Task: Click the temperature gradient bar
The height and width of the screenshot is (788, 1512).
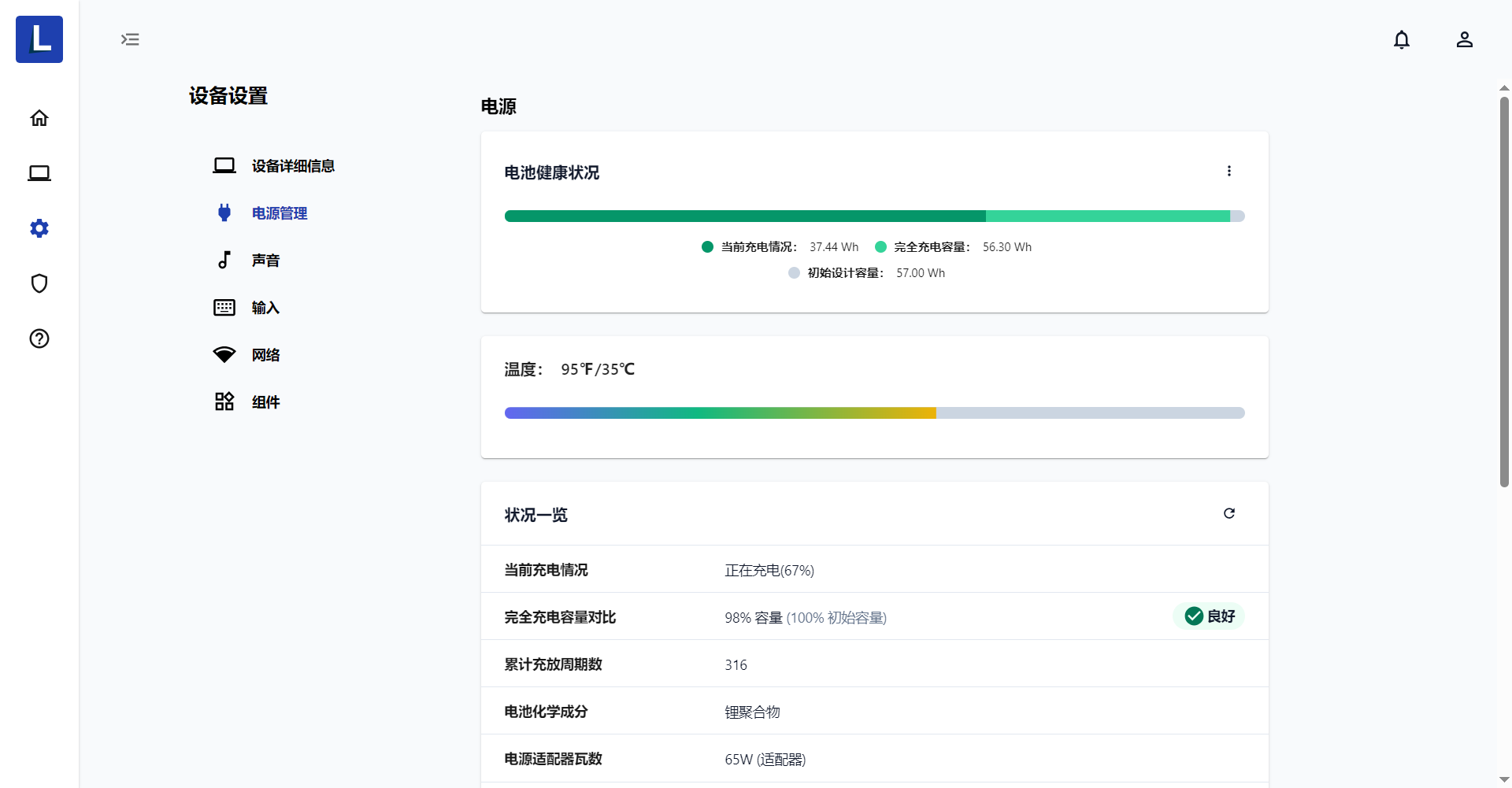Action: [x=874, y=413]
